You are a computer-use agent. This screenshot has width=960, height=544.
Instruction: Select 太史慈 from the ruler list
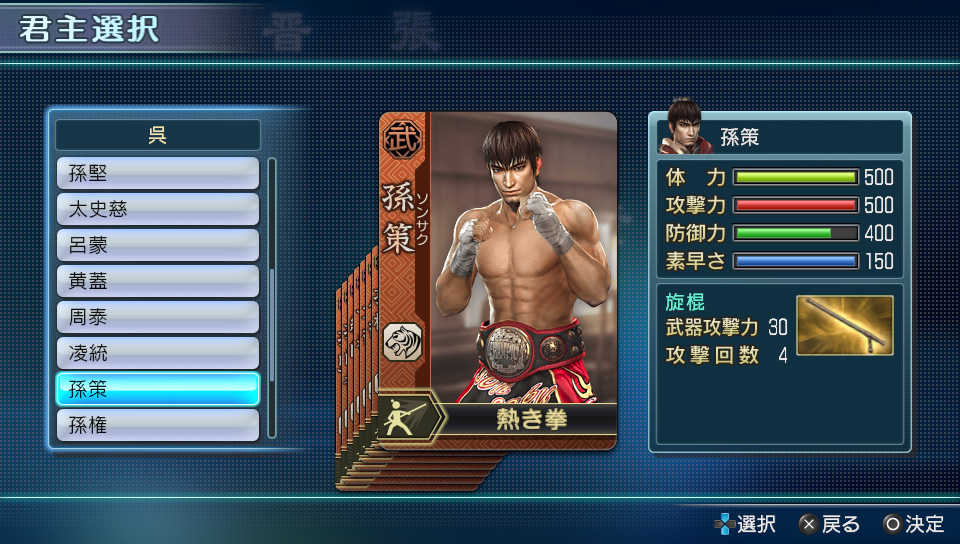[x=158, y=209]
